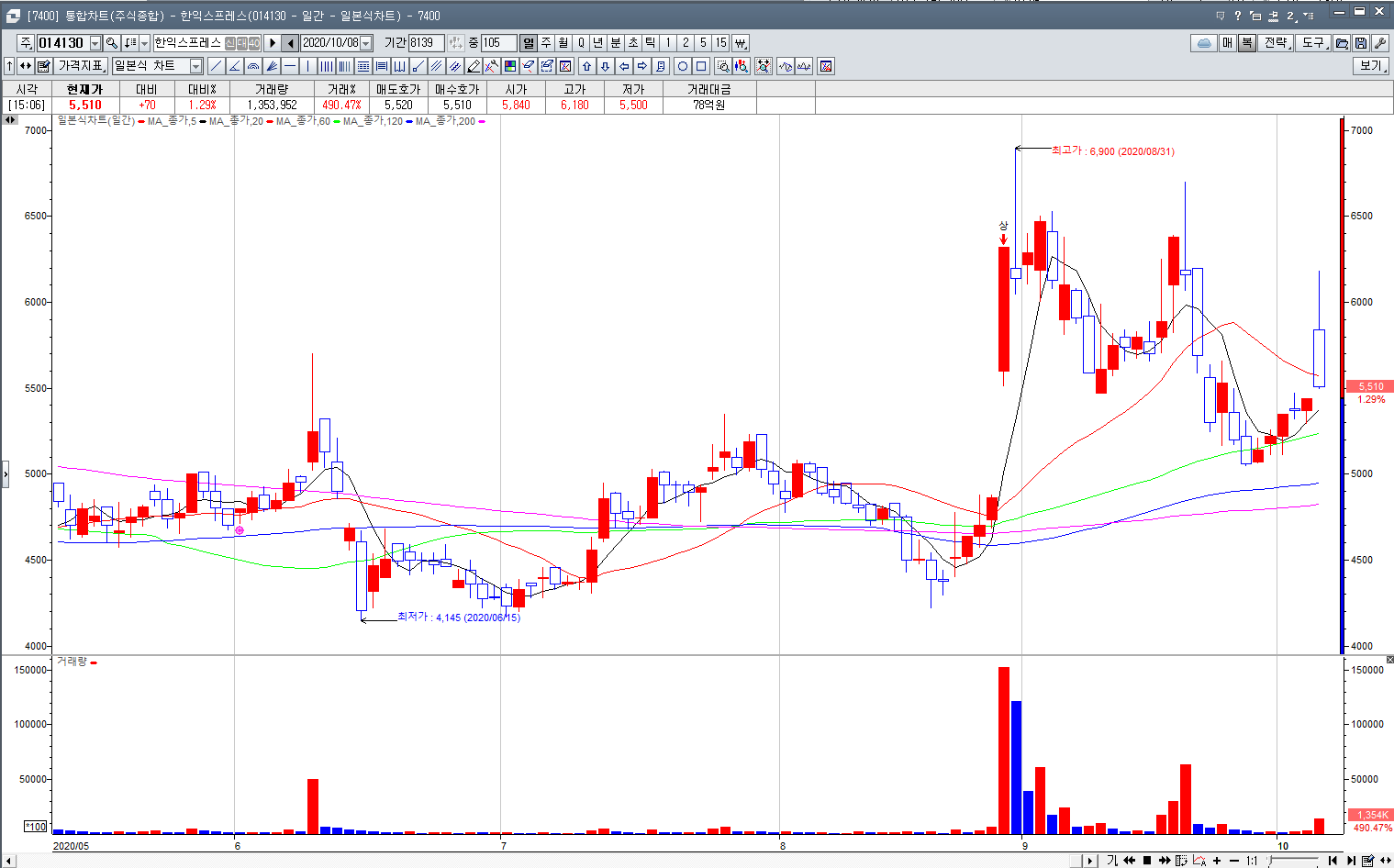
Task: Click the down arrow marker tool
Action: coord(606,66)
